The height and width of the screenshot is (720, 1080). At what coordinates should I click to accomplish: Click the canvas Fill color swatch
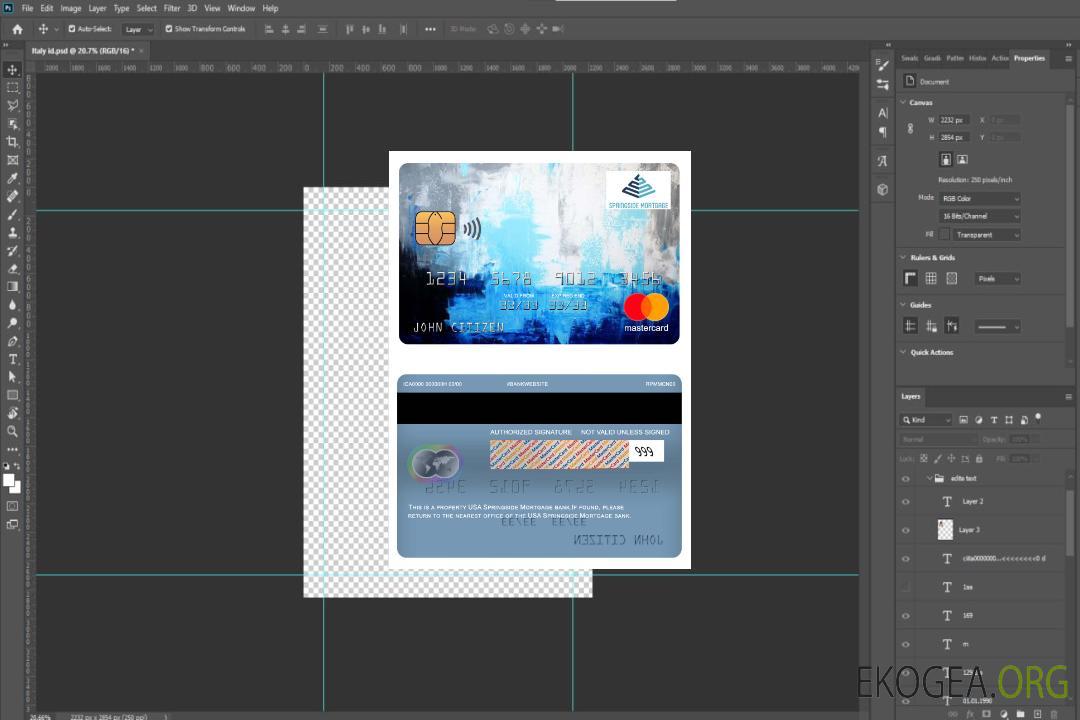pos(945,235)
